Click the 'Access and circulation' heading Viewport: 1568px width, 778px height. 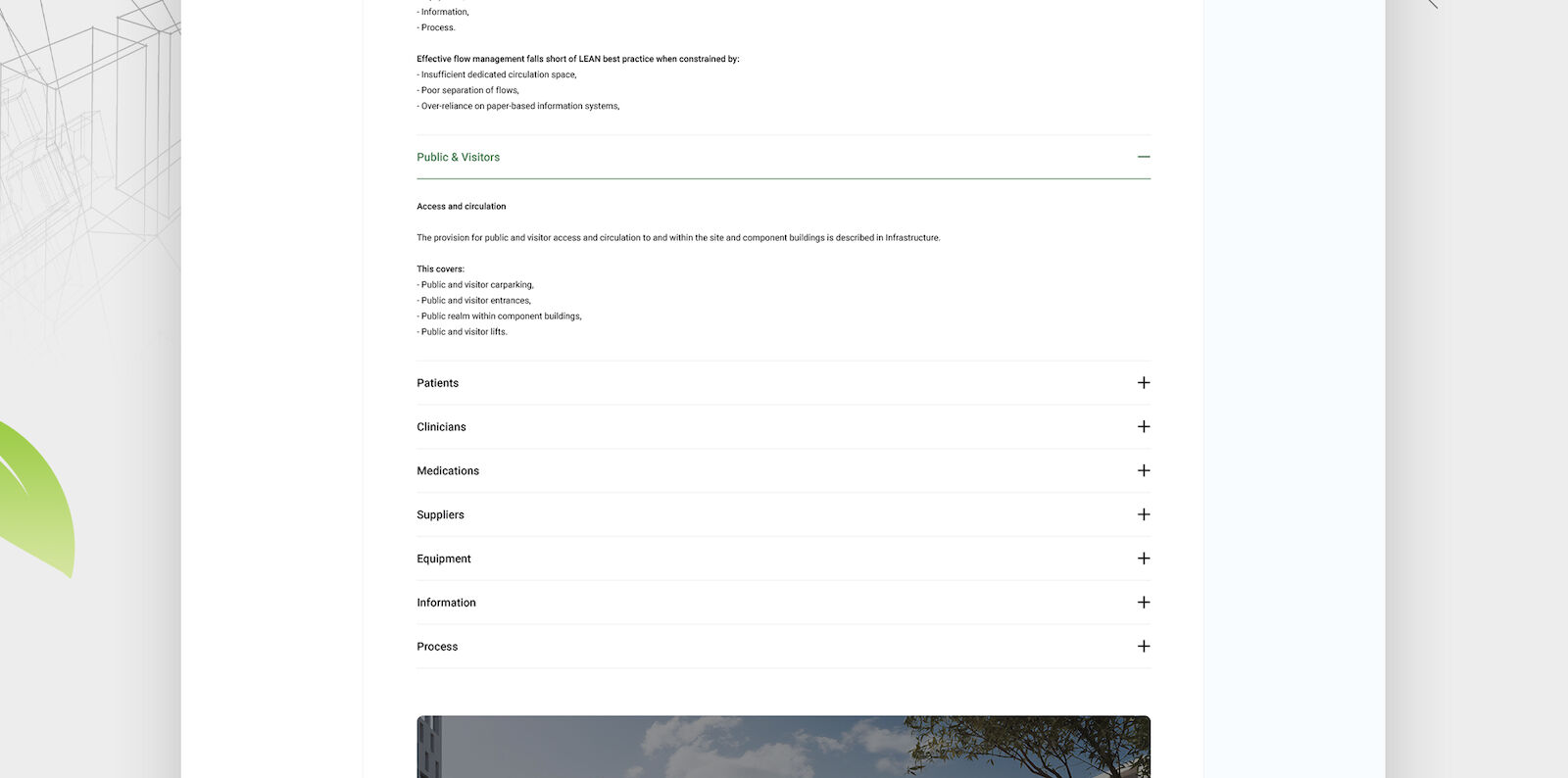tap(462, 207)
